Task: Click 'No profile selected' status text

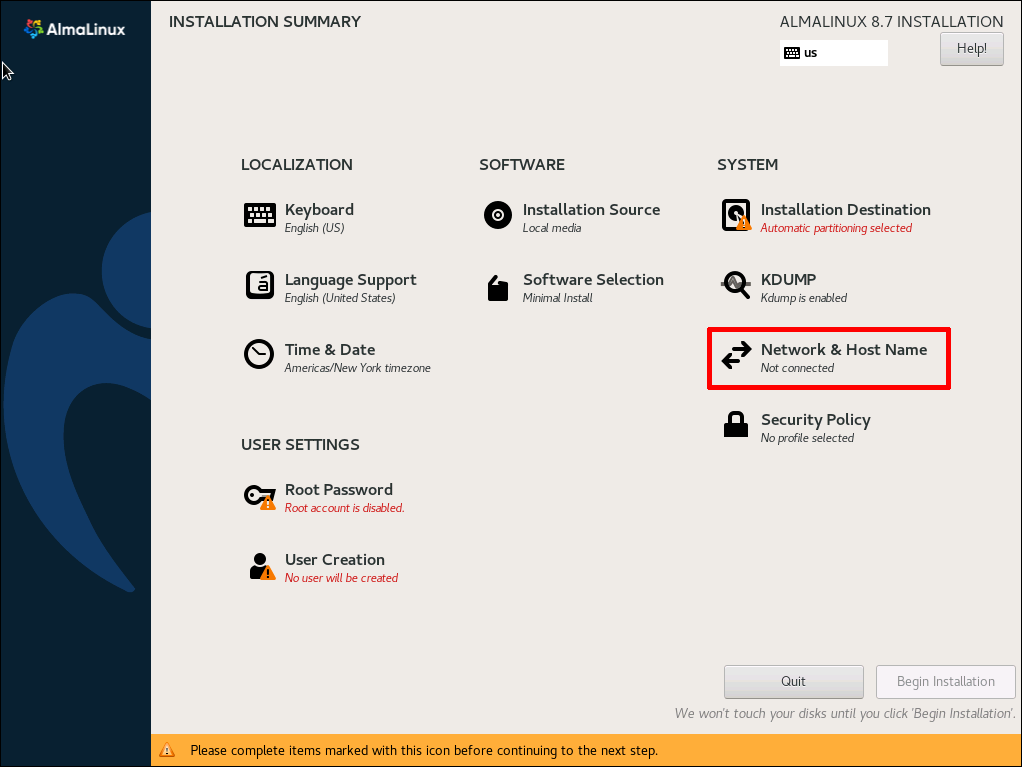Action: pos(807,438)
